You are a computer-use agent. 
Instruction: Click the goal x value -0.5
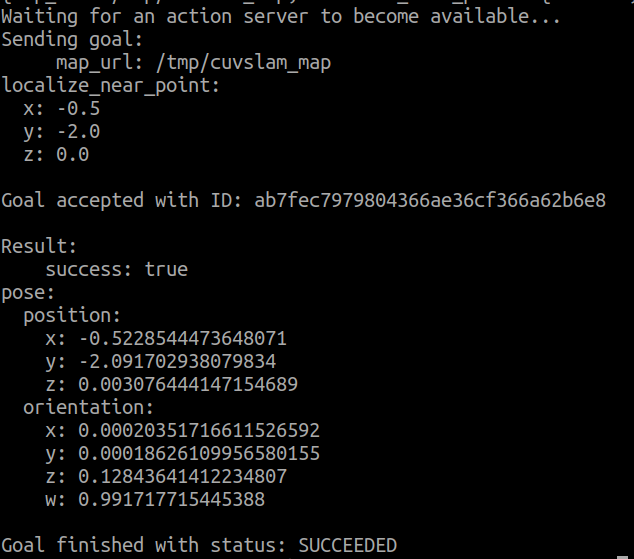click(78, 109)
